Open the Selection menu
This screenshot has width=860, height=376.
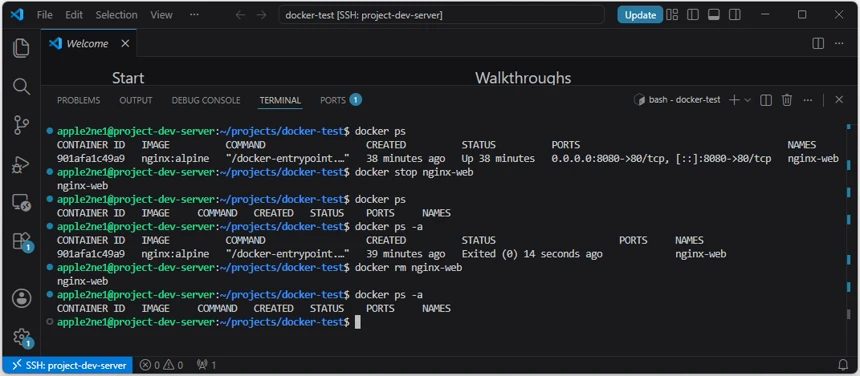tap(116, 15)
